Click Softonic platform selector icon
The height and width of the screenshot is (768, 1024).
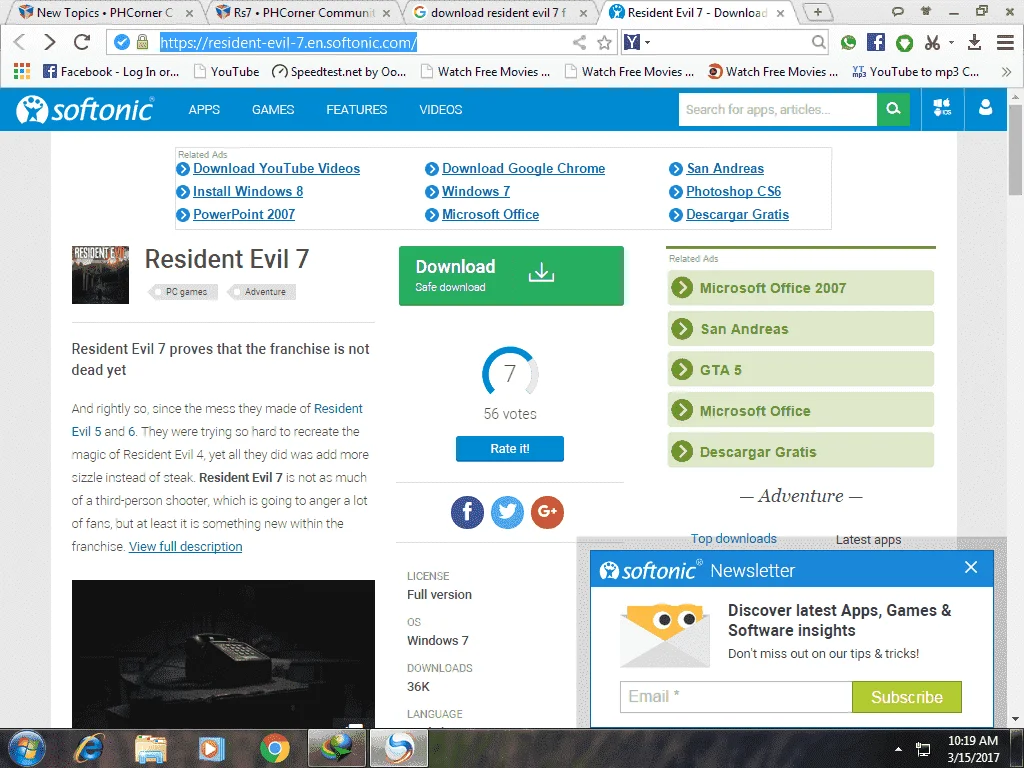tap(941, 108)
